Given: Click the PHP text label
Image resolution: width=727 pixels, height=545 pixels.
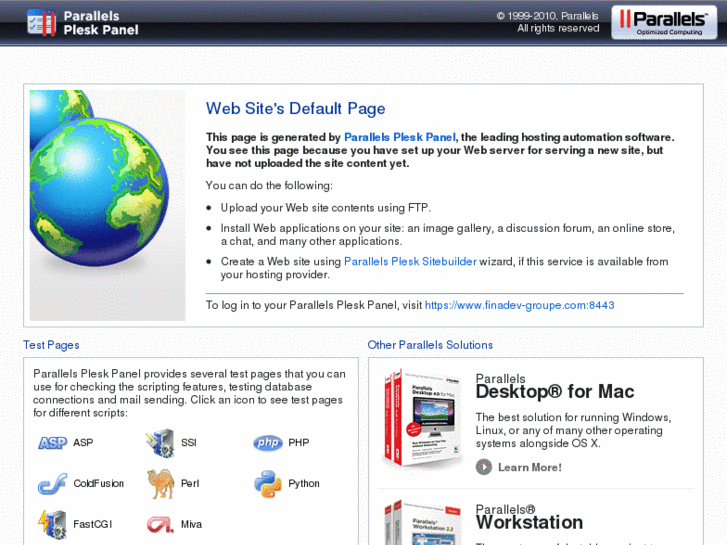Looking at the screenshot, I should coord(299,443).
